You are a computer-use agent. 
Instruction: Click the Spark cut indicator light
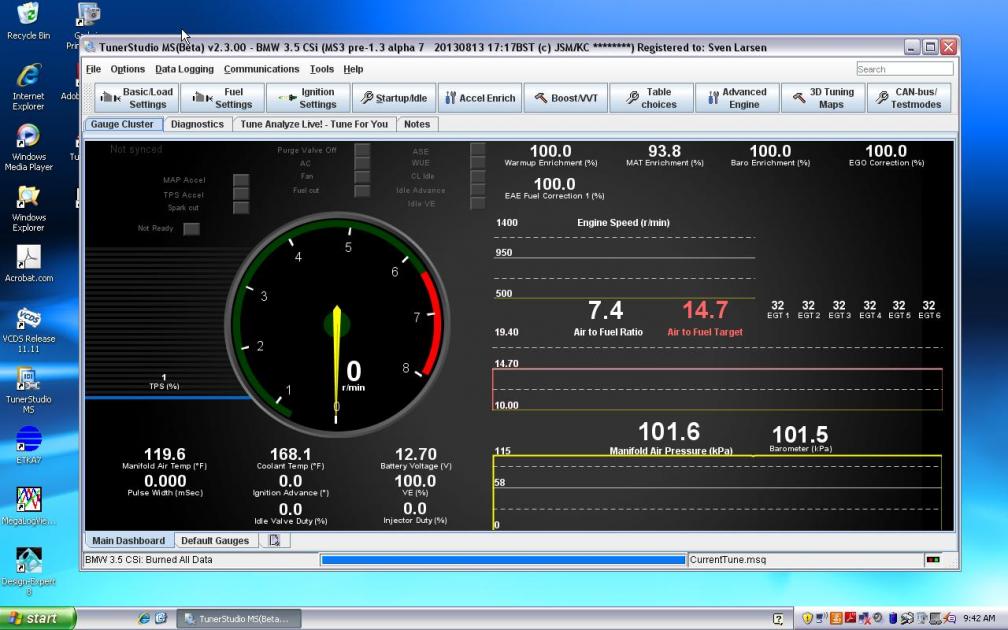[241, 208]
